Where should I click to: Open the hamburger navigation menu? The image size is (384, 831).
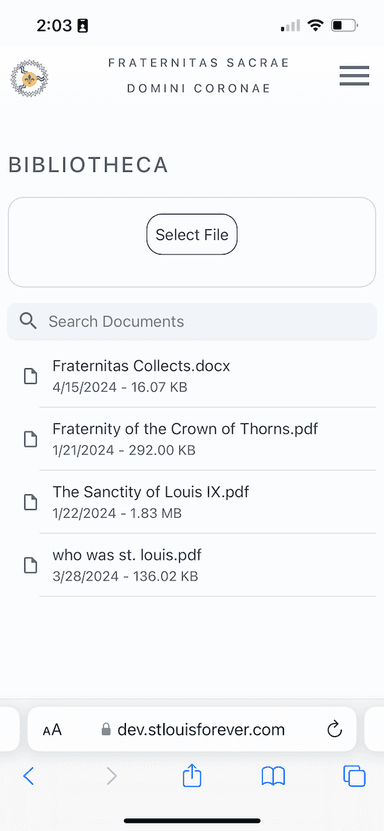[x=354, y=76]
